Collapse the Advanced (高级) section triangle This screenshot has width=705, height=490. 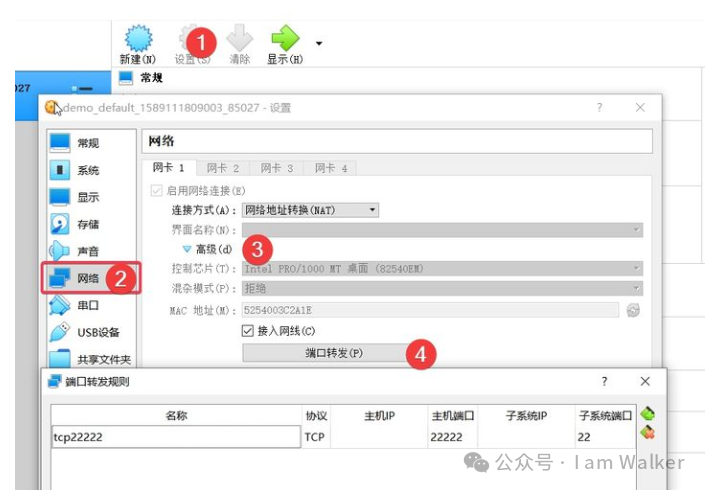187,249
